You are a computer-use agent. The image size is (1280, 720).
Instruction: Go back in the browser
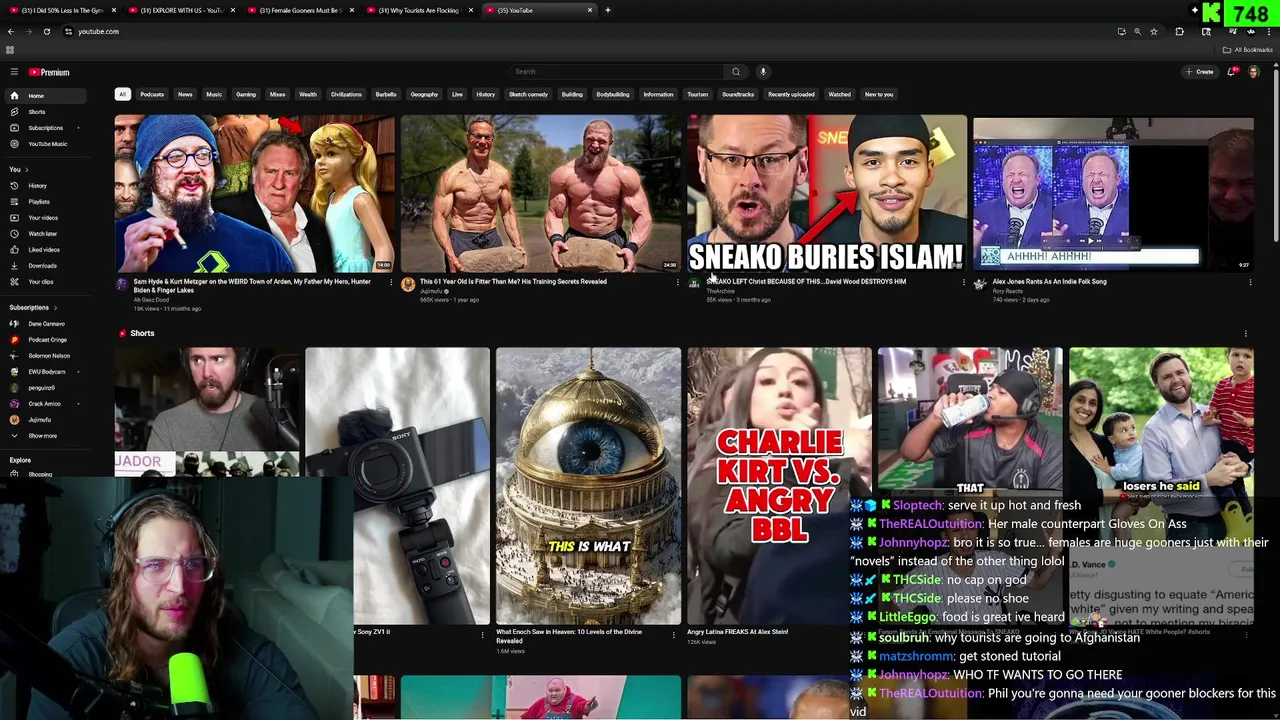click(11, 31)
